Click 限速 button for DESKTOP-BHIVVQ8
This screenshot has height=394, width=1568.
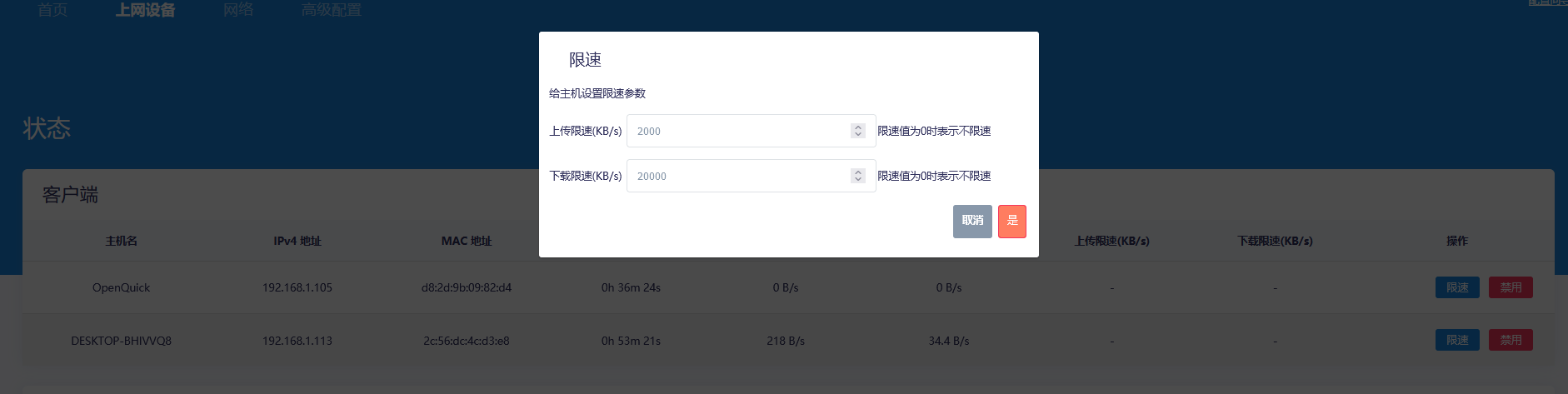(1457, 340)
